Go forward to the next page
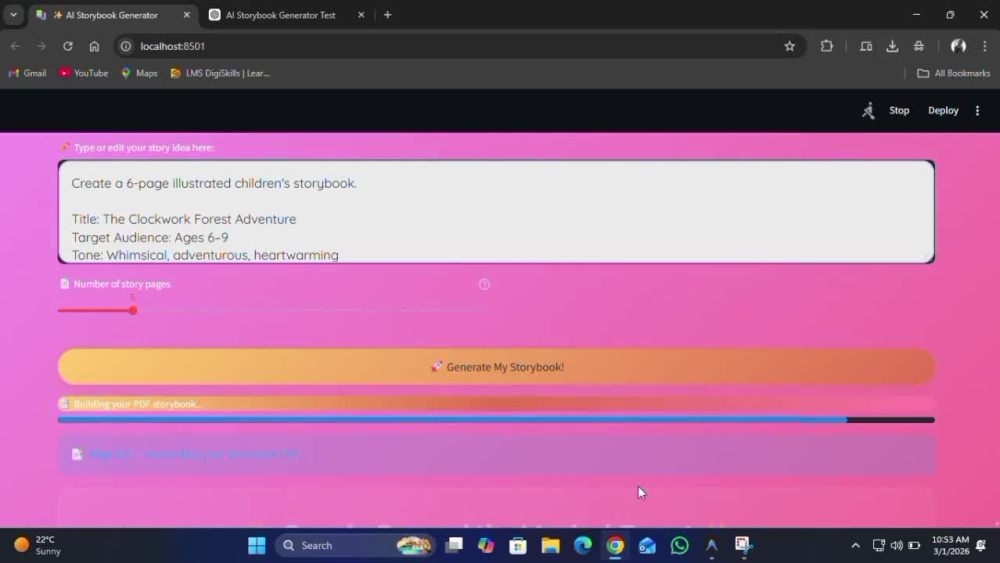Screen dimensions: 1000x563 point(41,46)
